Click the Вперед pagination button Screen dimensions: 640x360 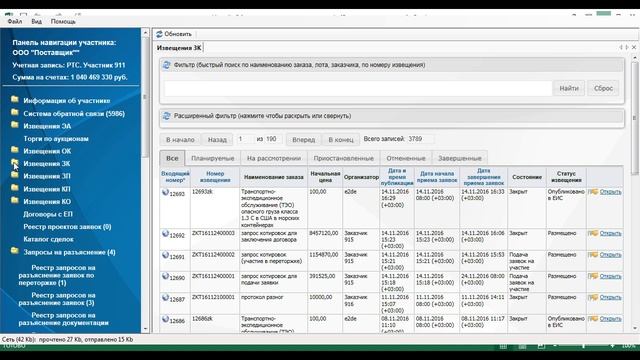[304, 140]
